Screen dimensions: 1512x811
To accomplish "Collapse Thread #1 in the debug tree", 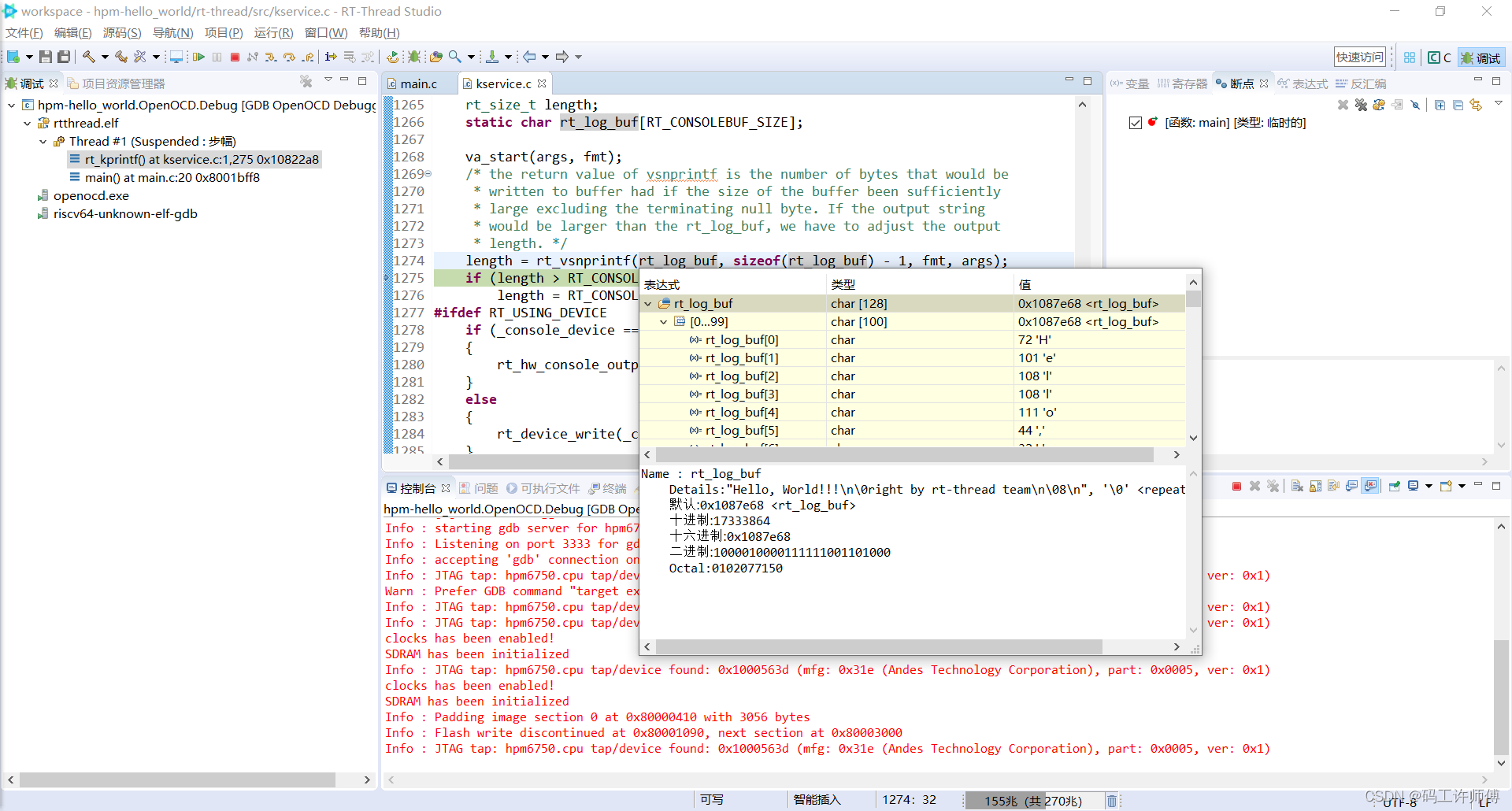I will tap(42, 141).
